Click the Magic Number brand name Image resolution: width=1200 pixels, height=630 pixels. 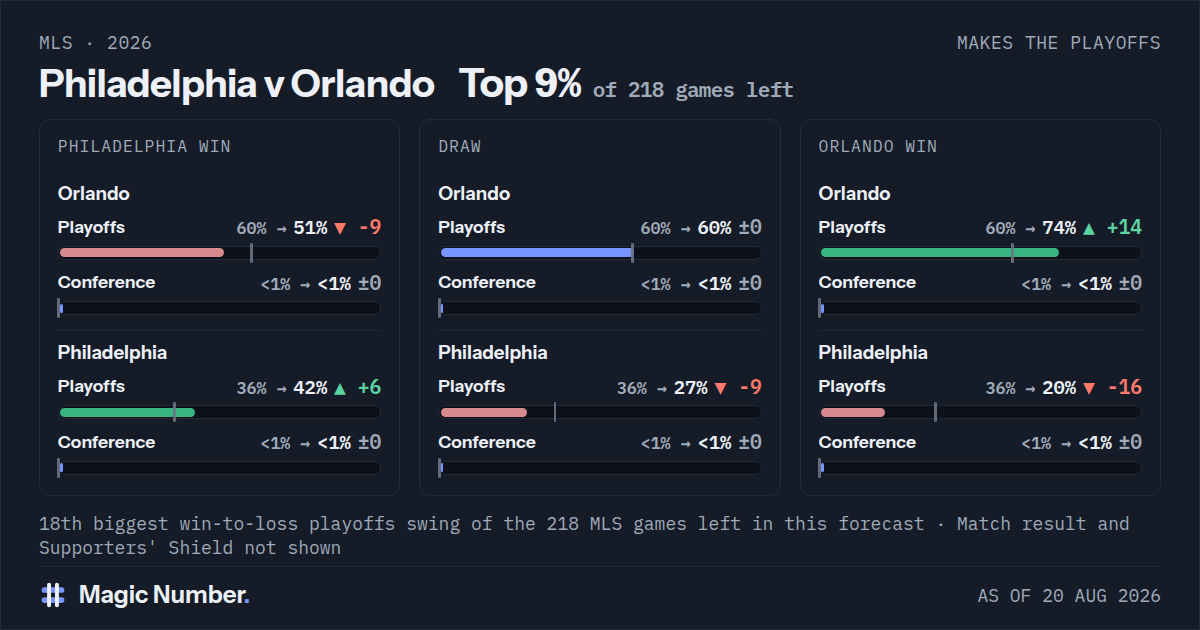pos(164,595)
